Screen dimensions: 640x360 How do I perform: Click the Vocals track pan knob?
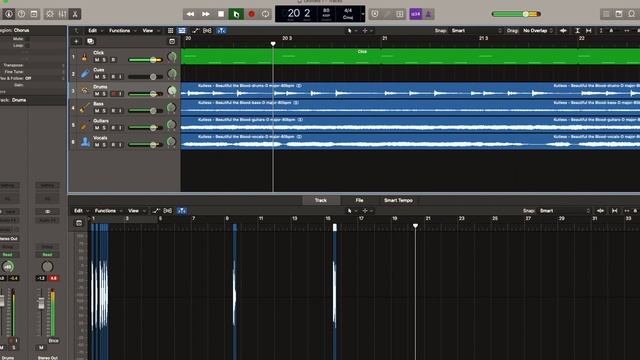[171, 142]
